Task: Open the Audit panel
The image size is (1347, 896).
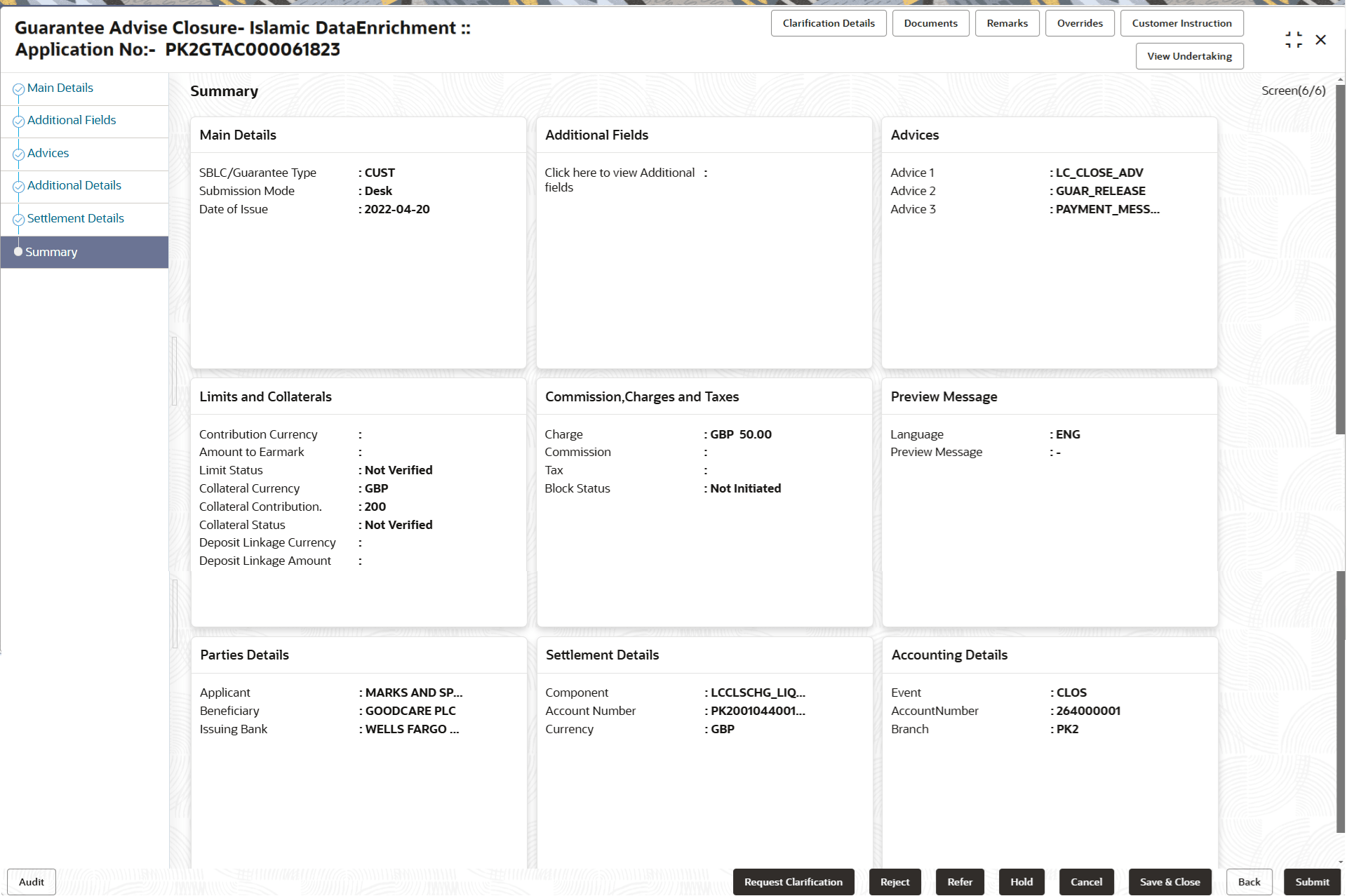Action: click(x=32, y=882)
